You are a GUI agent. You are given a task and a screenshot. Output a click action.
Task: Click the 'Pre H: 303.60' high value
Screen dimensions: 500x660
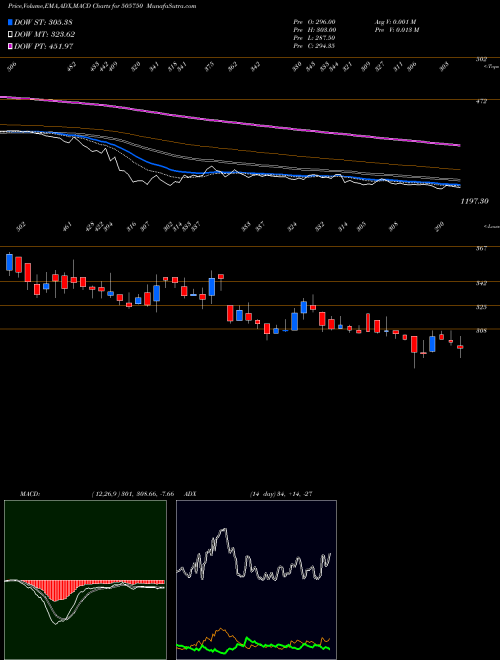pyautogui.click(x=314, y=30)
